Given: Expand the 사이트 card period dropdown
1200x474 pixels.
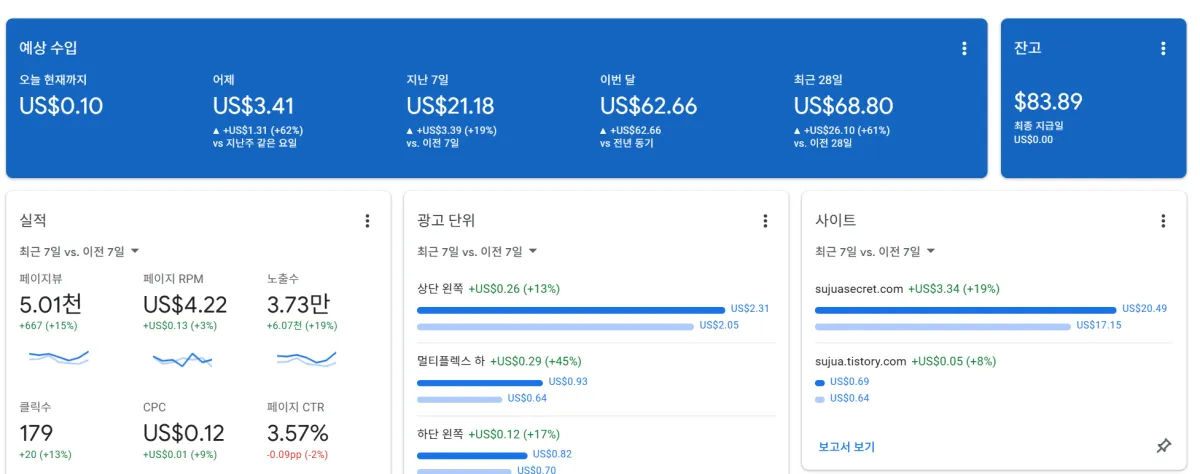Looking at the screenshot, I should click(875, 251).
